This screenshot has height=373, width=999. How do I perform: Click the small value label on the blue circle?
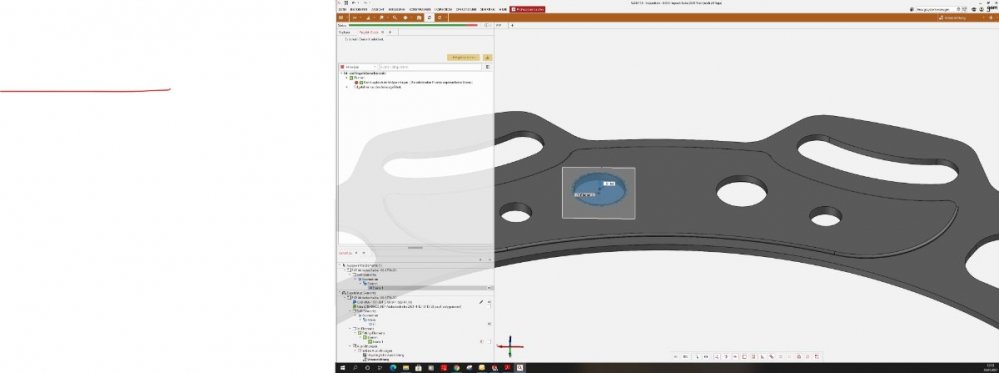(x=609, y=183)
